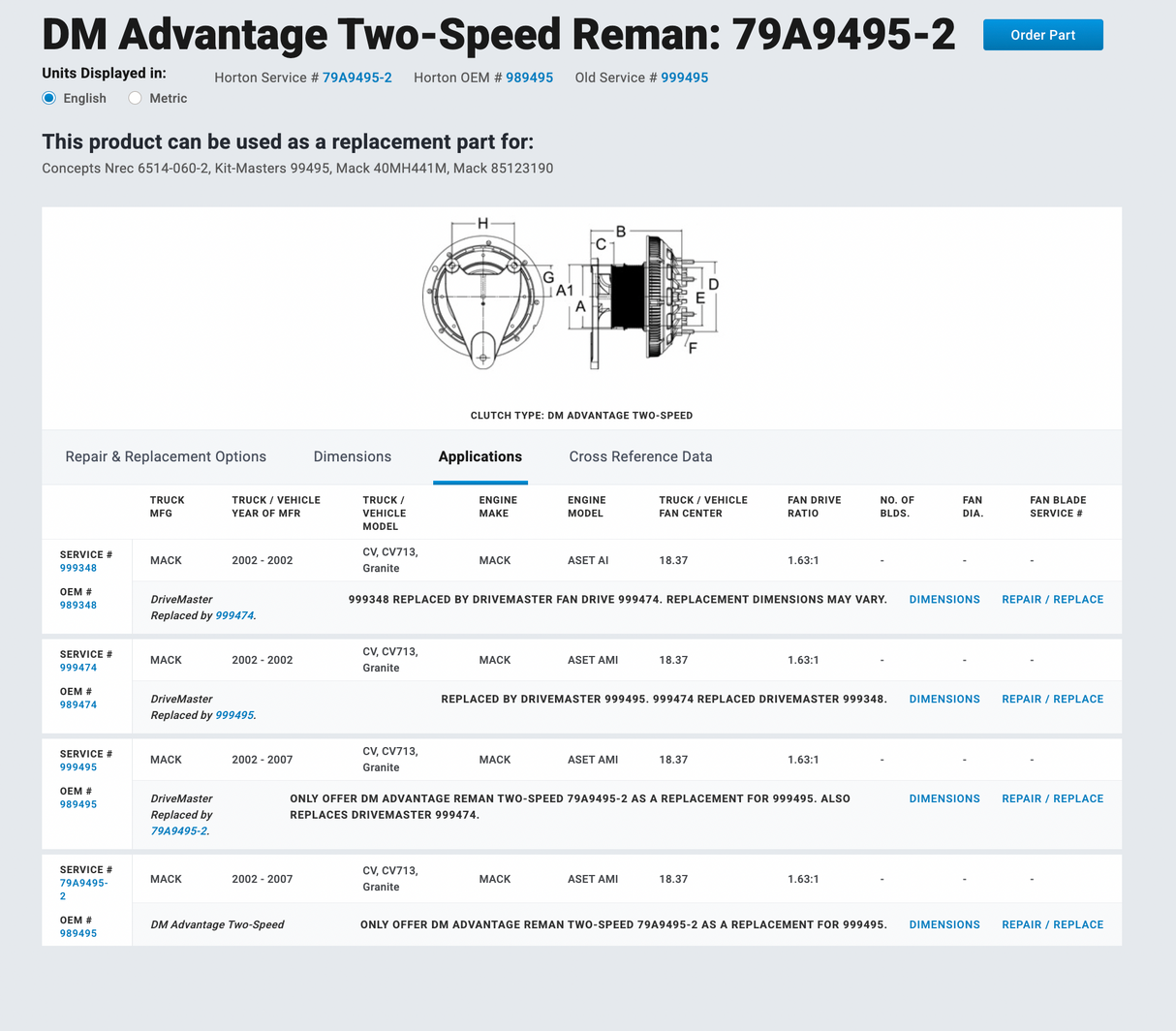Switch to the Dimensions tab

click(x=353, y=456)
